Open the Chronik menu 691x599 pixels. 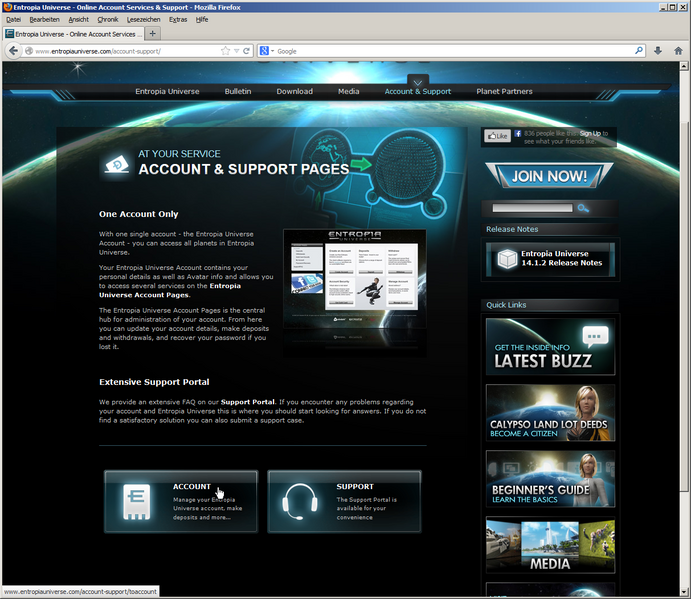pos(108,19)
